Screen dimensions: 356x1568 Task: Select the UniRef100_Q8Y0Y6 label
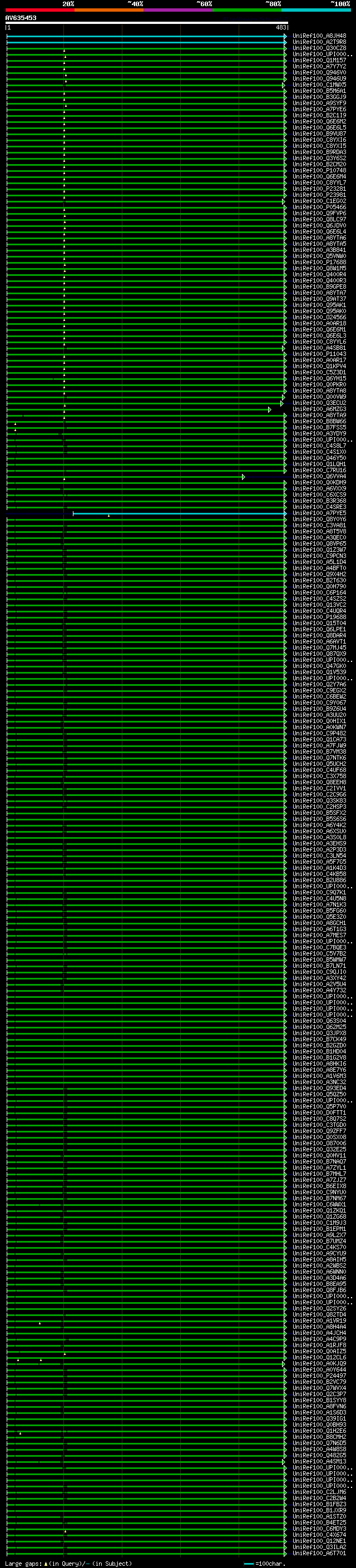click(x=319, y=519)
